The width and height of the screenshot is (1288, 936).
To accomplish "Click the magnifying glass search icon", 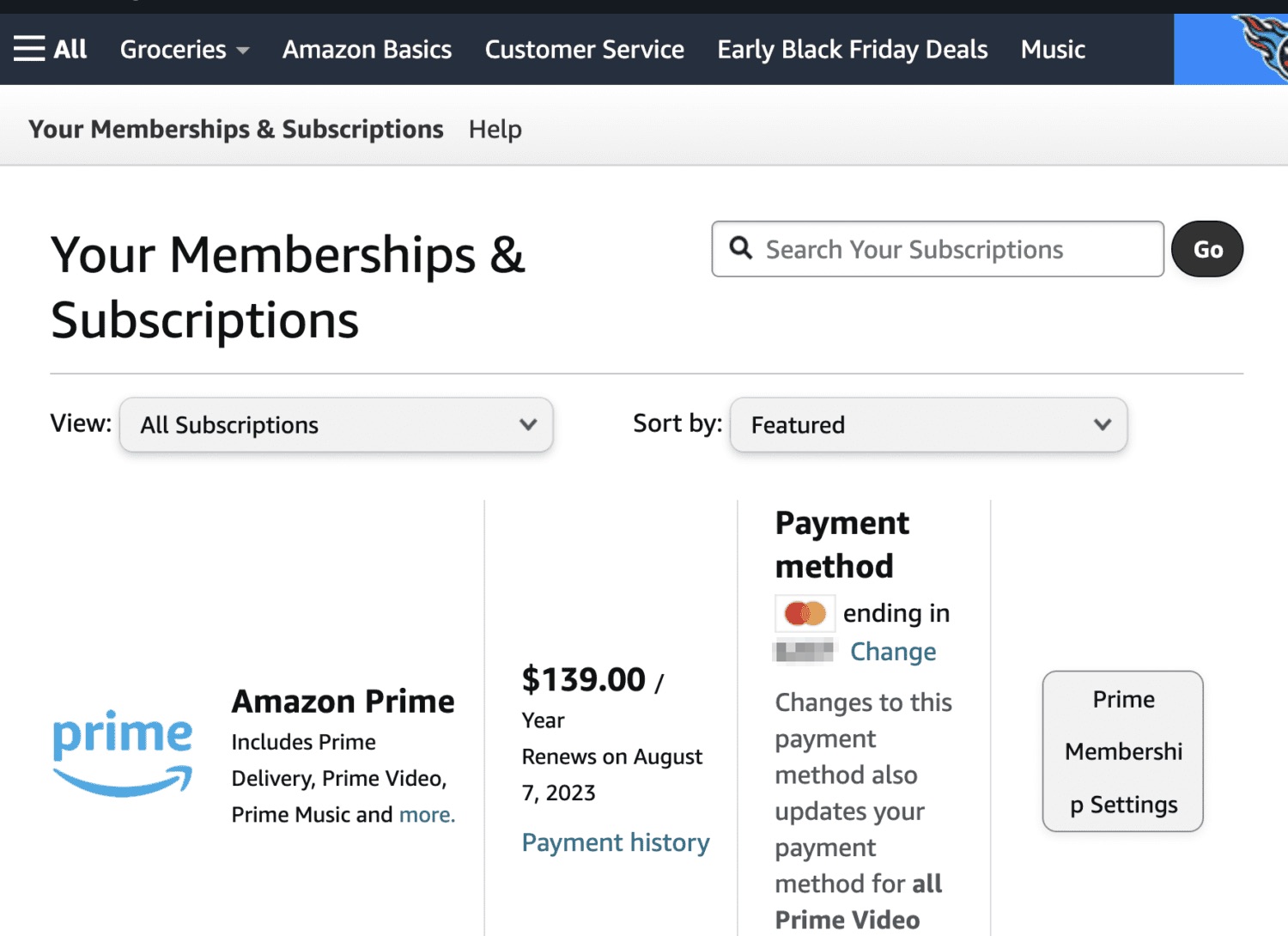I will pyautogui.click(x=742, y=248).
